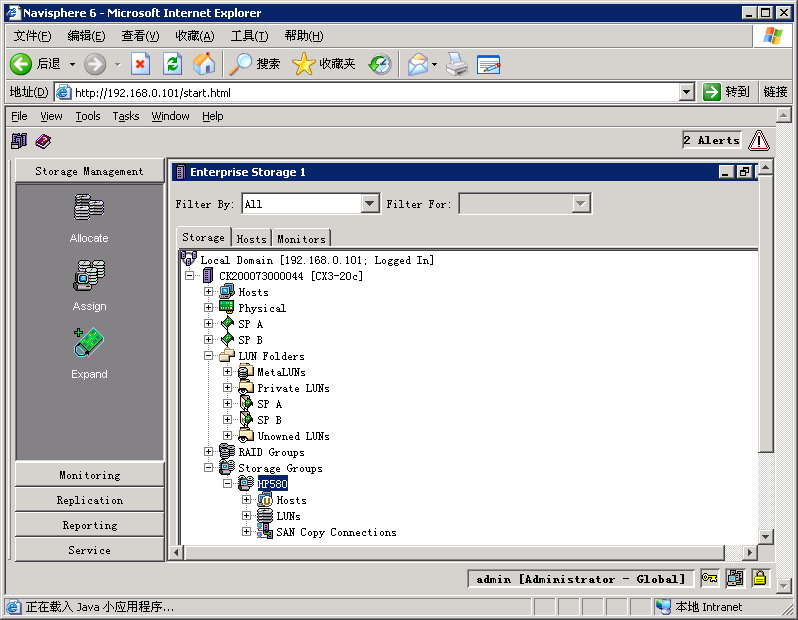
Task: Click the alert warning triangle icon
Action: point(759,140)
